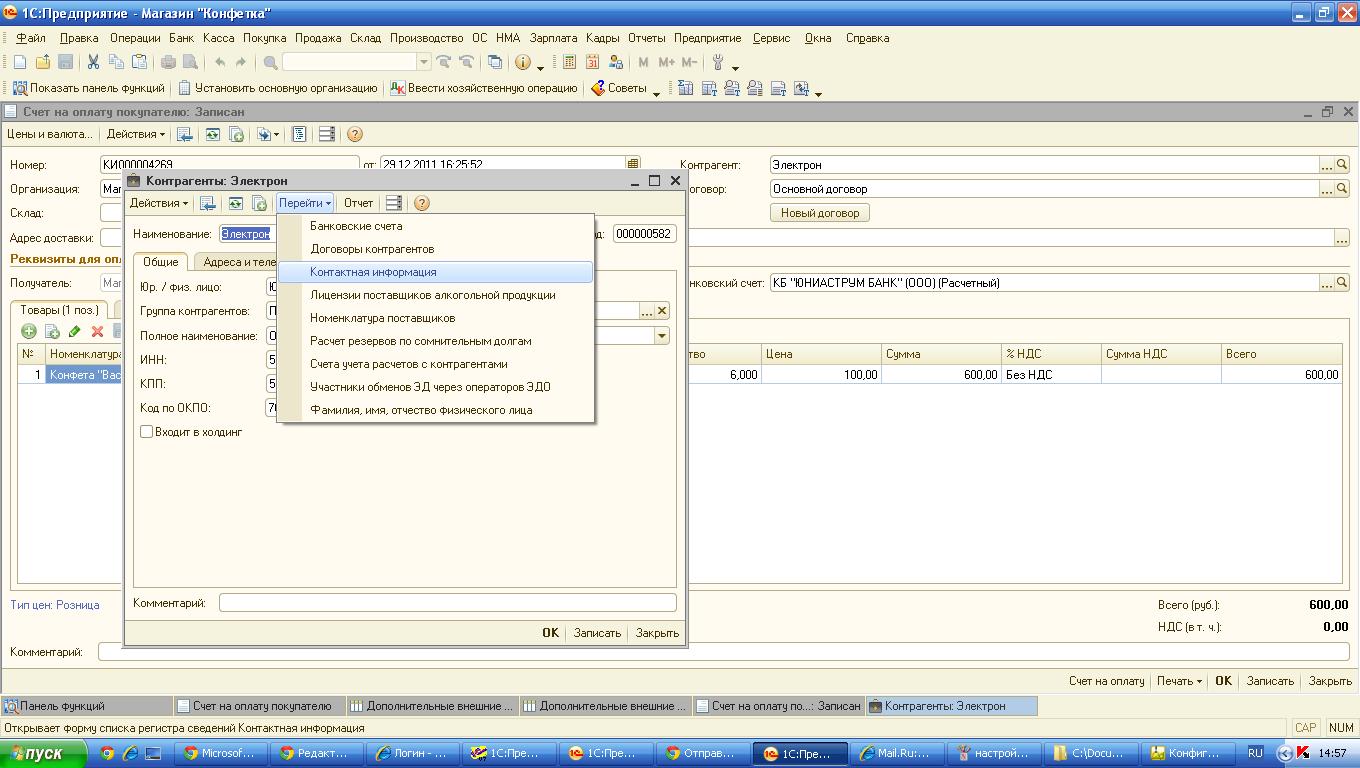Click magnifier beside bank account field
The height and width of the screenshot is (768, 1360).
[1343, 283]
